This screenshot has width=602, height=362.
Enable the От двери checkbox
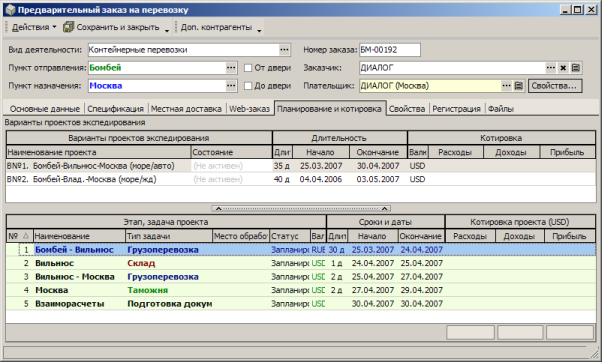[x=248, y=68]
